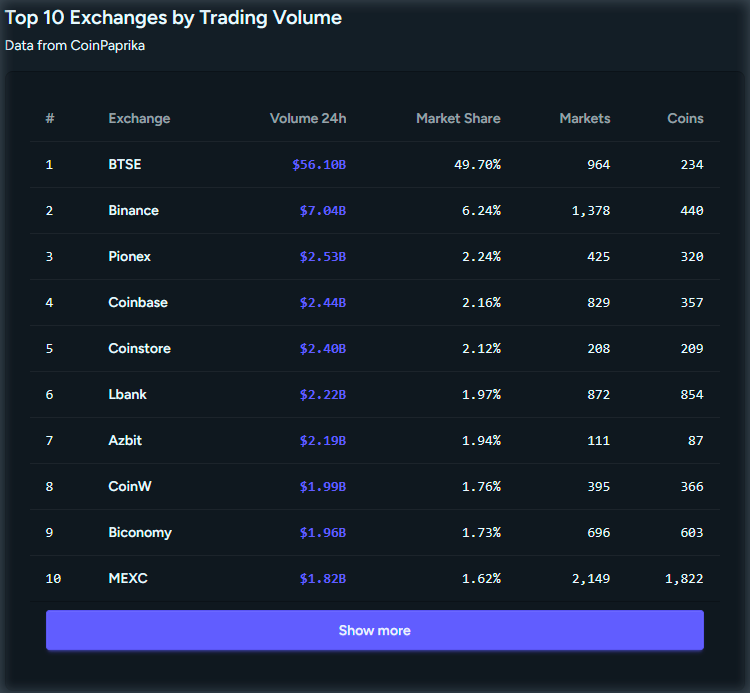The width and height of the screenshot is (750, 693).
Task: Open the MEXC exchange name
Action: coord(128,578)
